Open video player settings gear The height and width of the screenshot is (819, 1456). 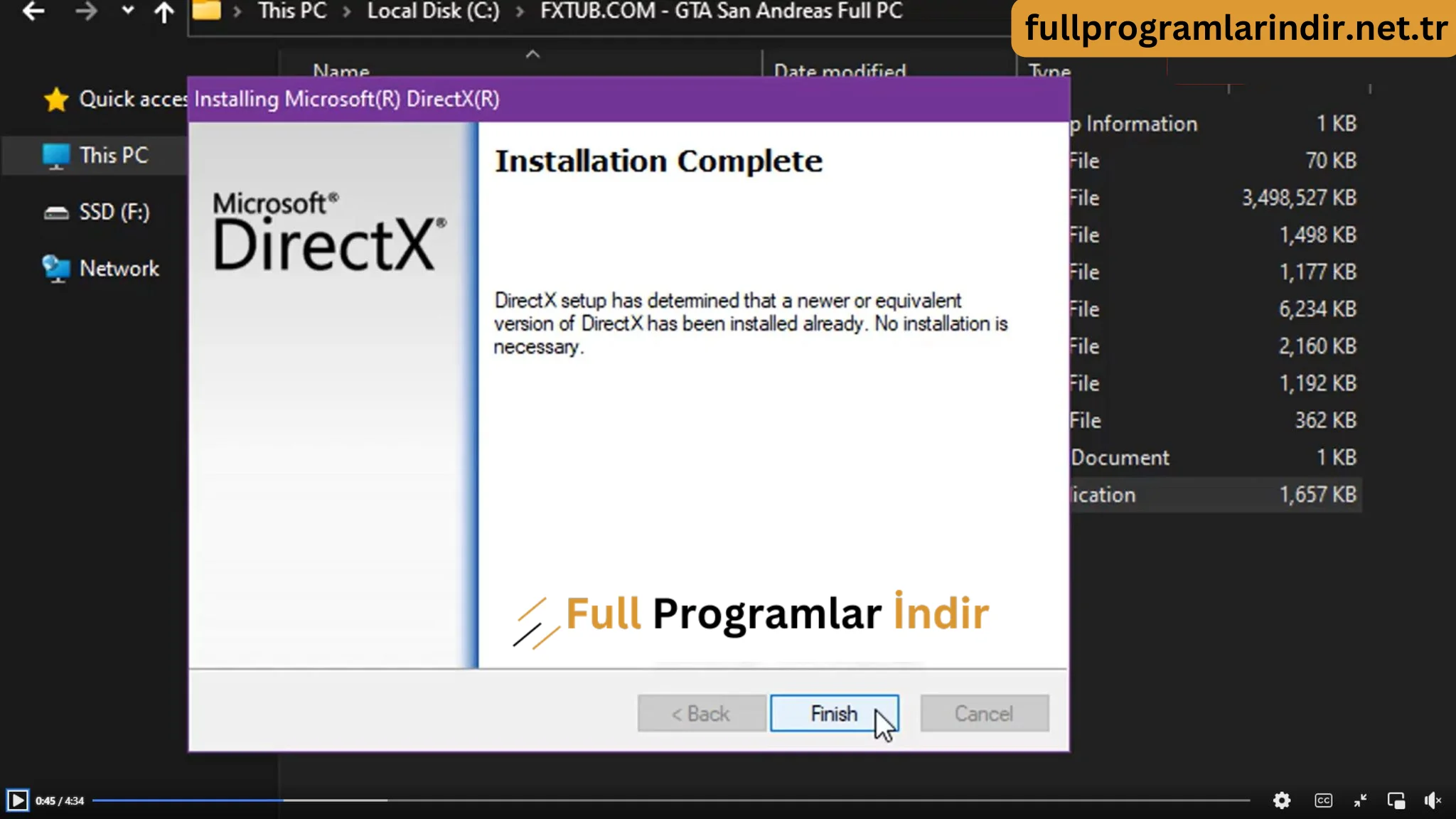coord(1282,801)
